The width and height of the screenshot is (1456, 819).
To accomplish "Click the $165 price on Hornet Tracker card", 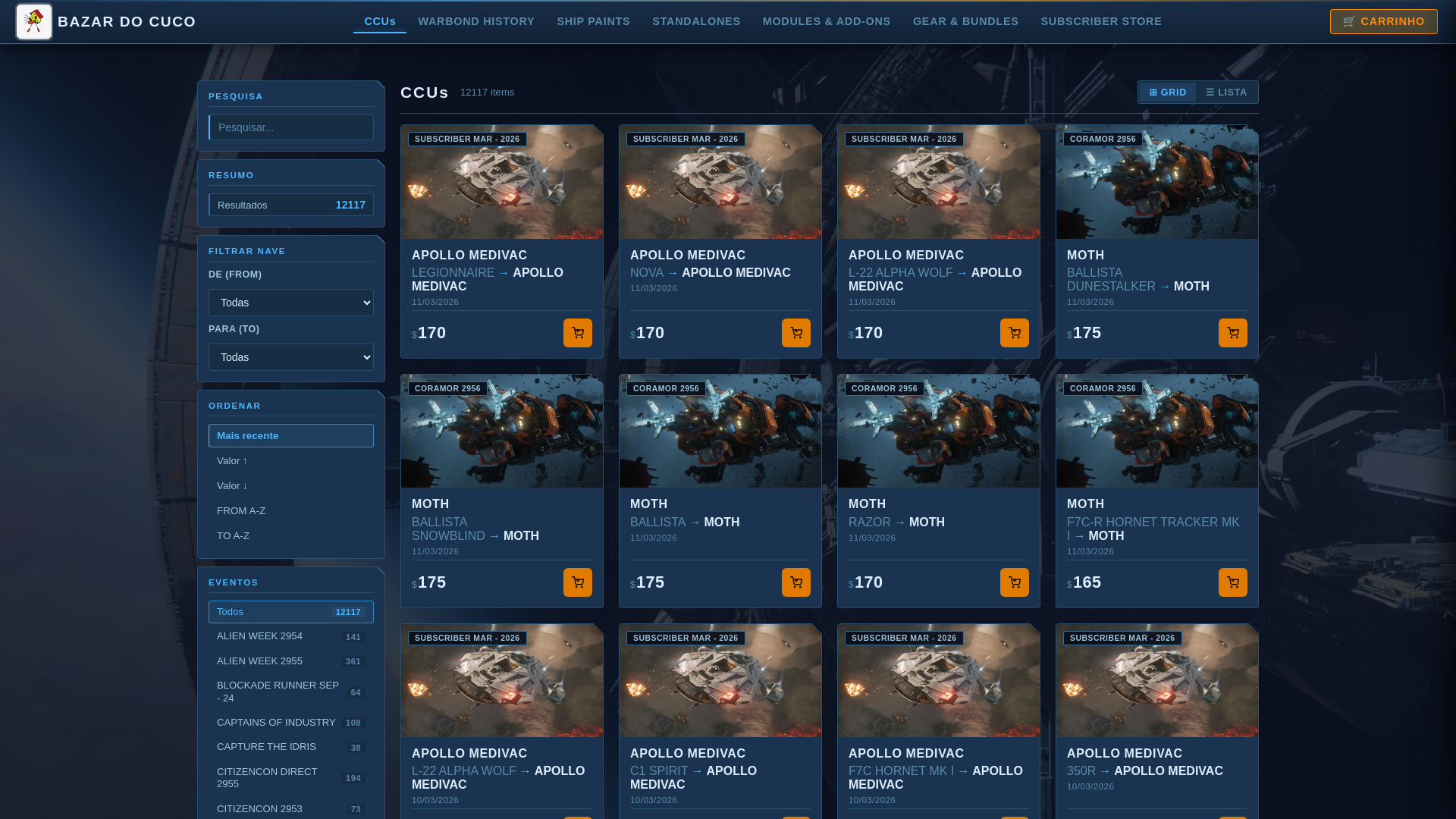I will pyautogui.click(x=1084, y=582).
